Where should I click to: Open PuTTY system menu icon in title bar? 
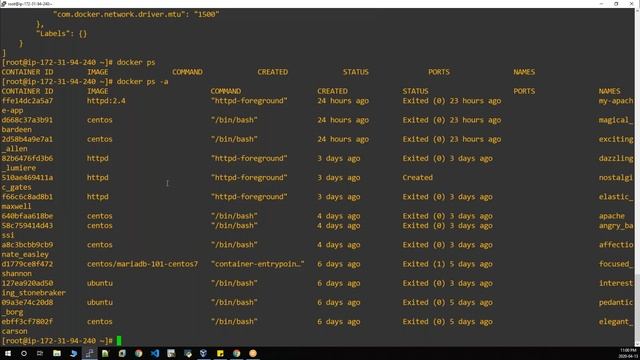[3, 4]
